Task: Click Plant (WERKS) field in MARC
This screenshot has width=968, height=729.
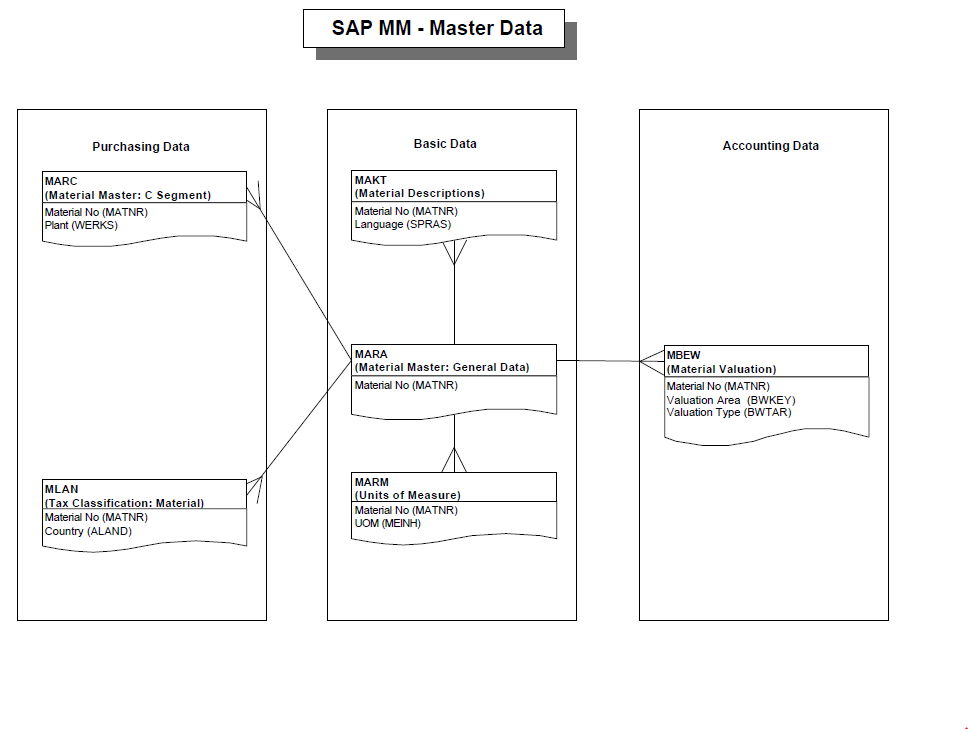Action: click(x=81, y=225)
